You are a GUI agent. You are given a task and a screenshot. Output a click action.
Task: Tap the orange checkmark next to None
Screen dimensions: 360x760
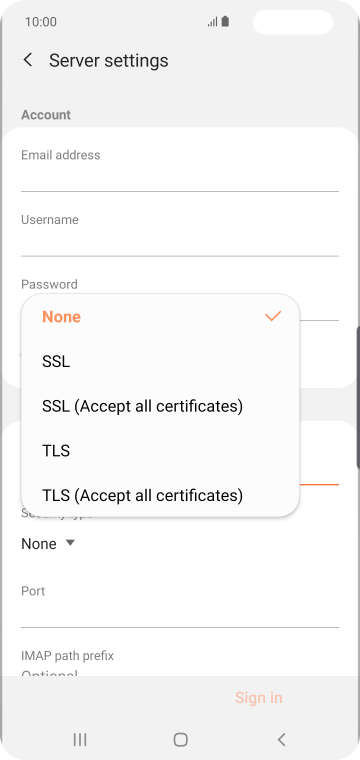(x=273, y=317)
